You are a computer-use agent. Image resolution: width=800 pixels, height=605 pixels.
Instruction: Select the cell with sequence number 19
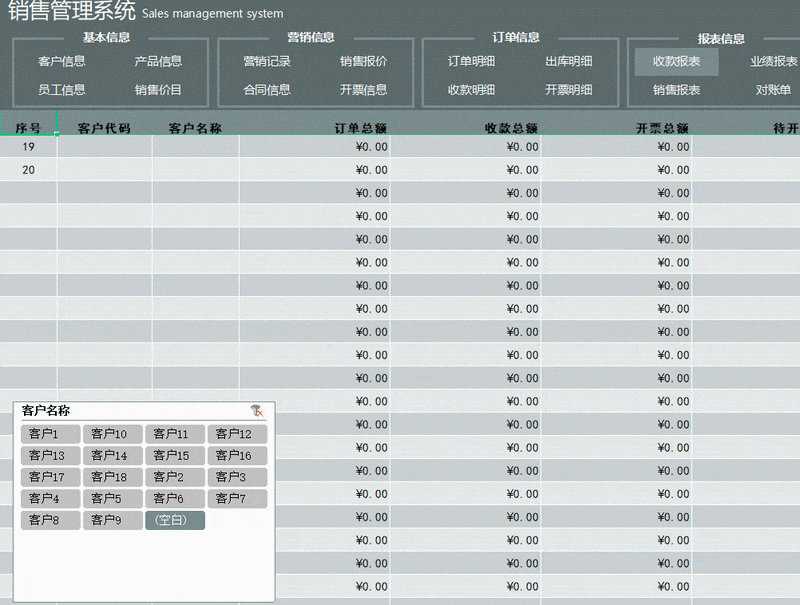point(29,147)
